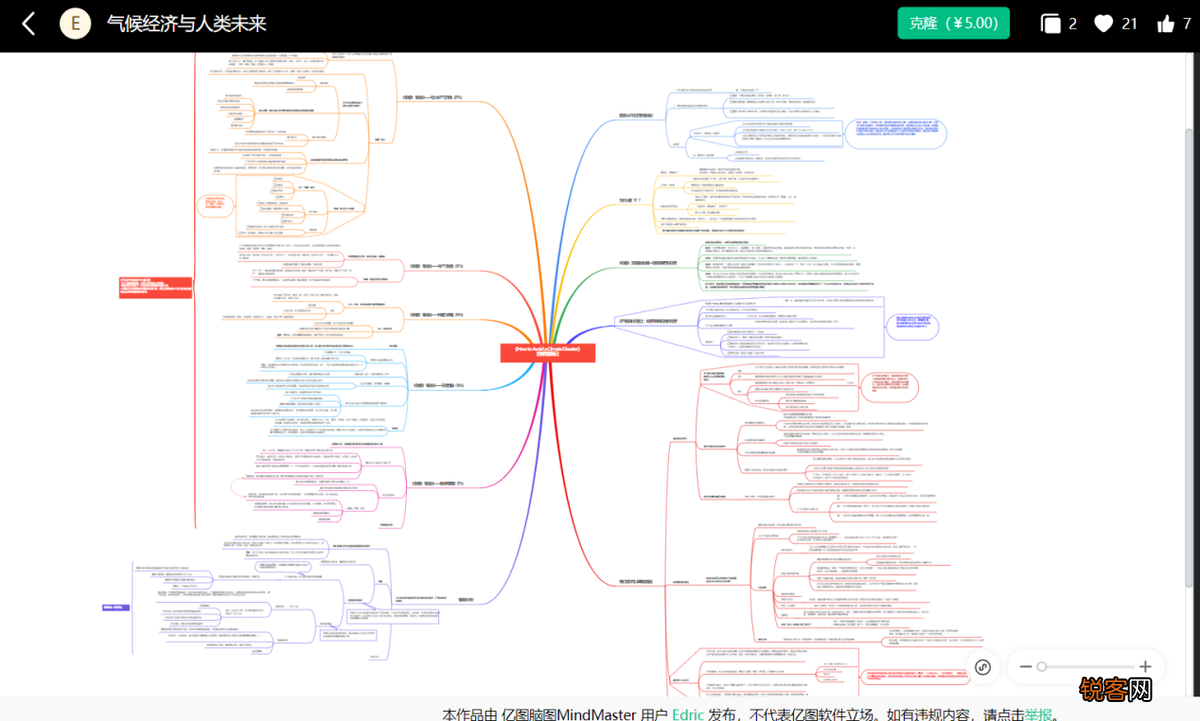1200x721 pixels.
Task: Zoom out with the minus icon
Action: pos(1025,666)
